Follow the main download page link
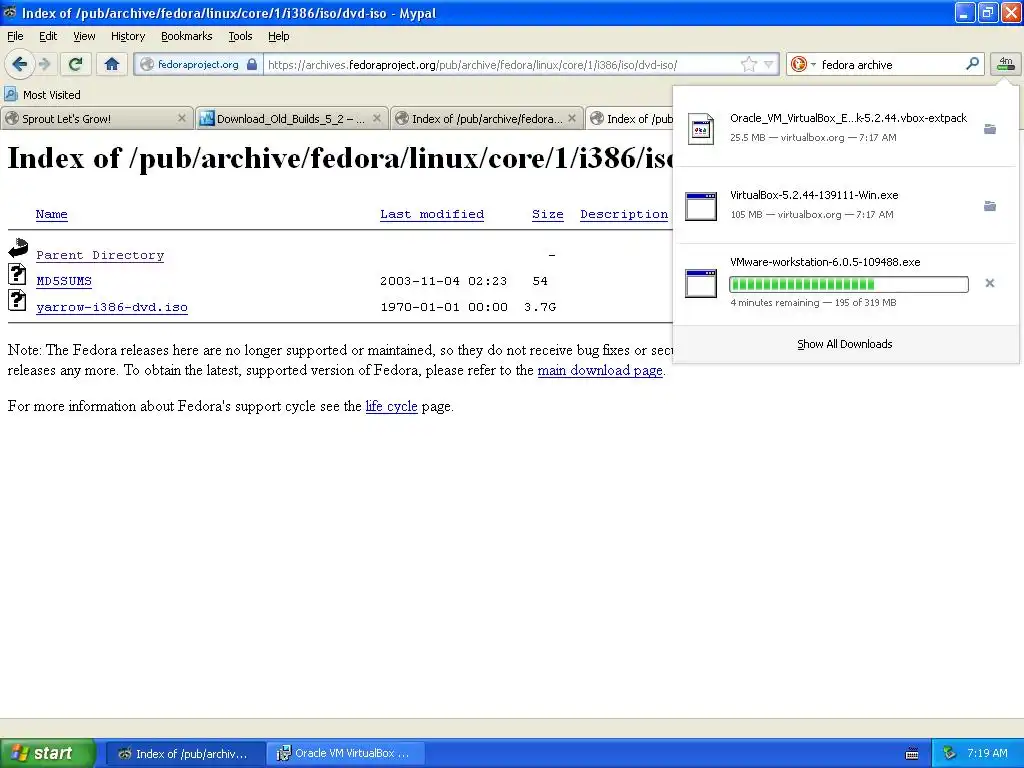The width and height of the screenshot is (1024, 768). [600, 370]
